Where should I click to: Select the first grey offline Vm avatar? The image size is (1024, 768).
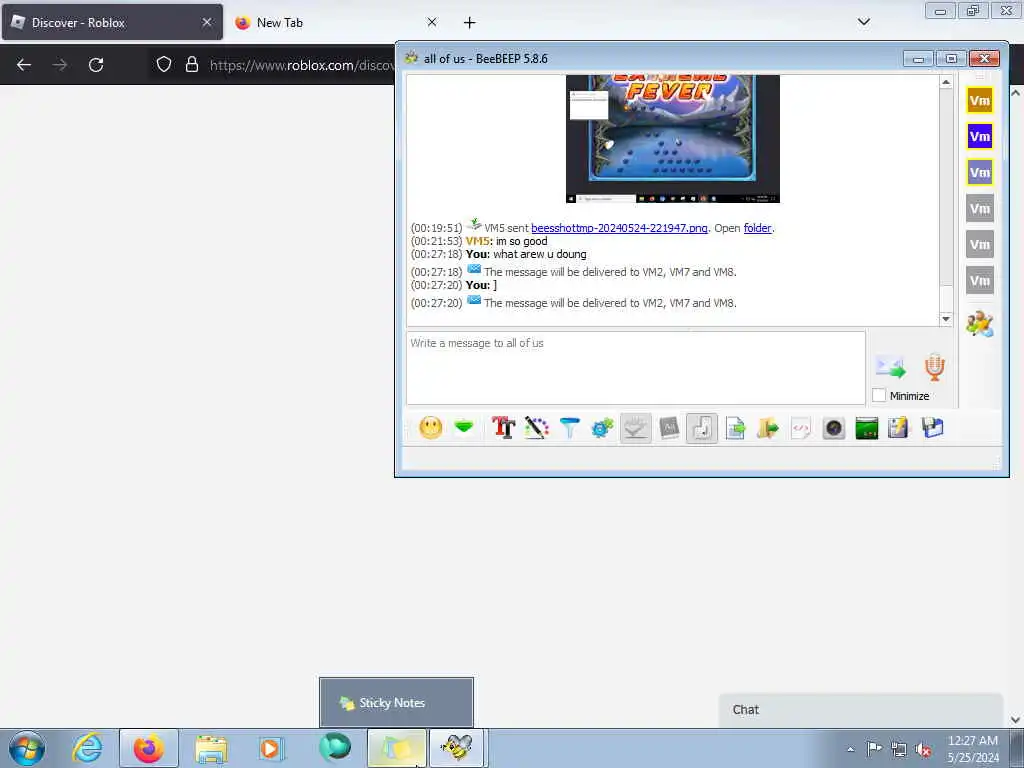980,208
